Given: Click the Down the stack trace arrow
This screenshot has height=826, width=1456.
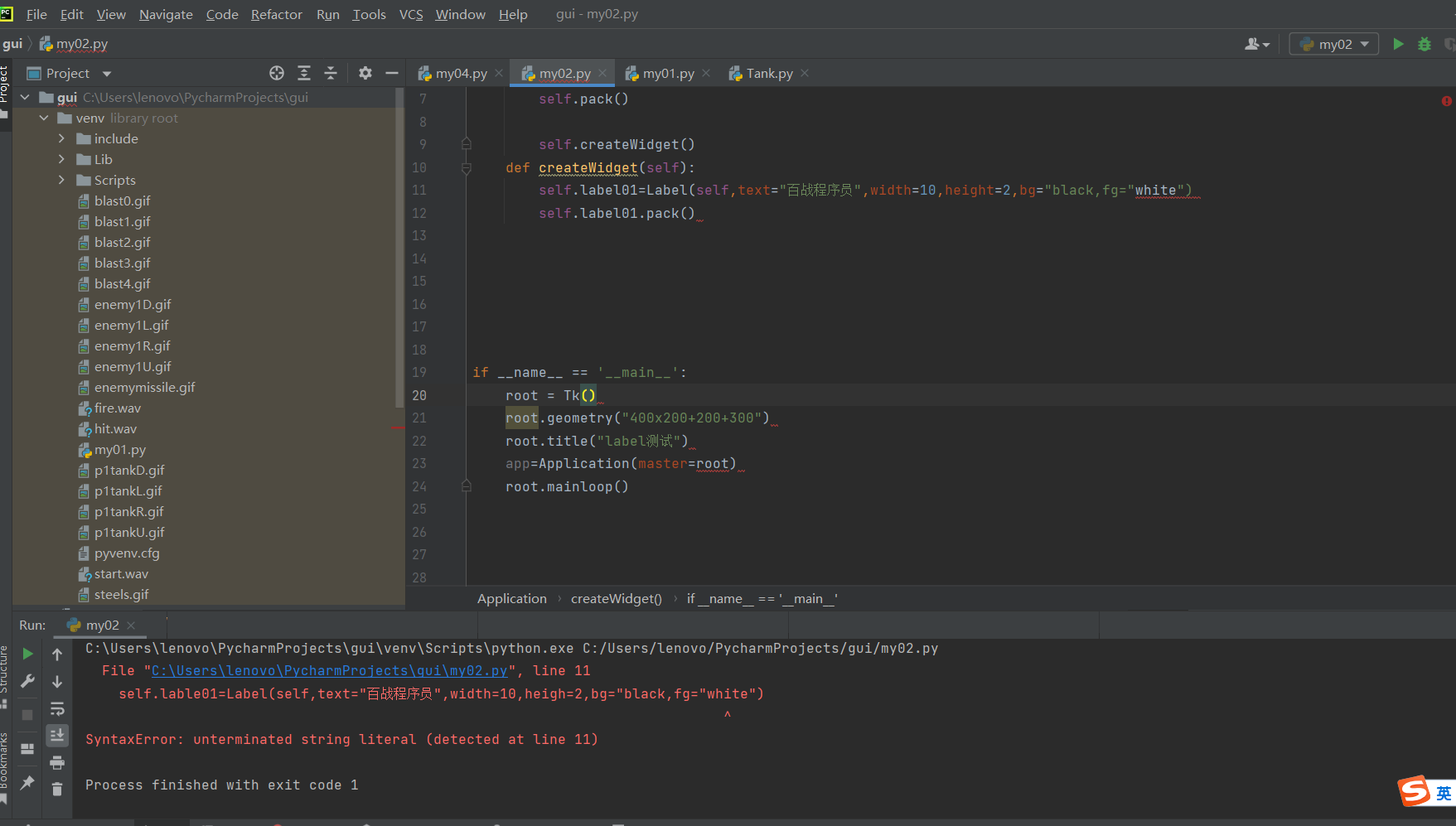Looking at the screenshot, I should pos(57,682).
